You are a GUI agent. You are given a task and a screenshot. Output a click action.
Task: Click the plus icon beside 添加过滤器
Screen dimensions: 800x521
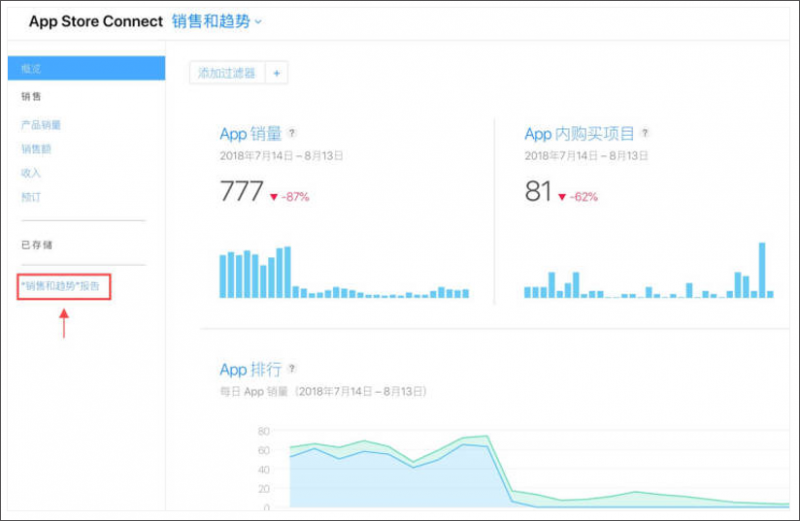tap(277, 73)
